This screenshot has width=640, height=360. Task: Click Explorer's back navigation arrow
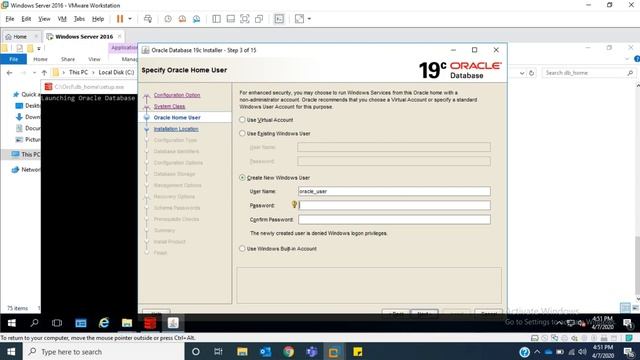(9, 73)
